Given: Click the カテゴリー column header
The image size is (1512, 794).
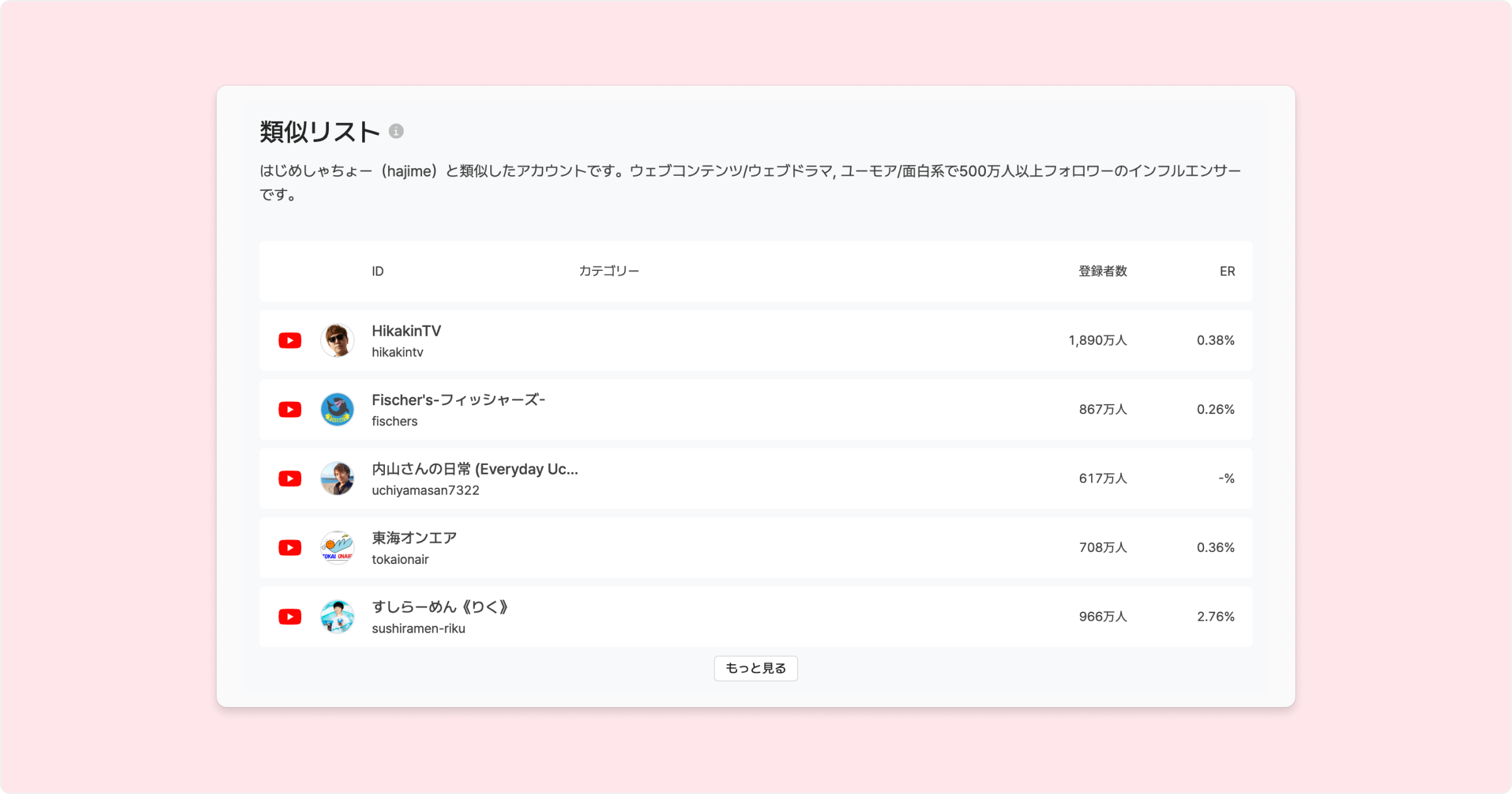Looking at the screenshot, I should (x=609, y=271).
